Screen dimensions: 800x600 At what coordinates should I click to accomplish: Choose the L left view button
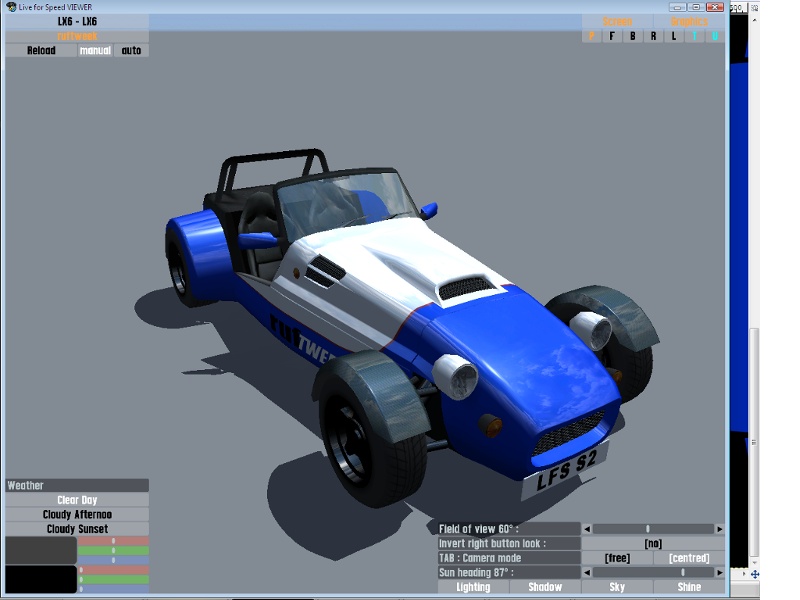point(674,36)
